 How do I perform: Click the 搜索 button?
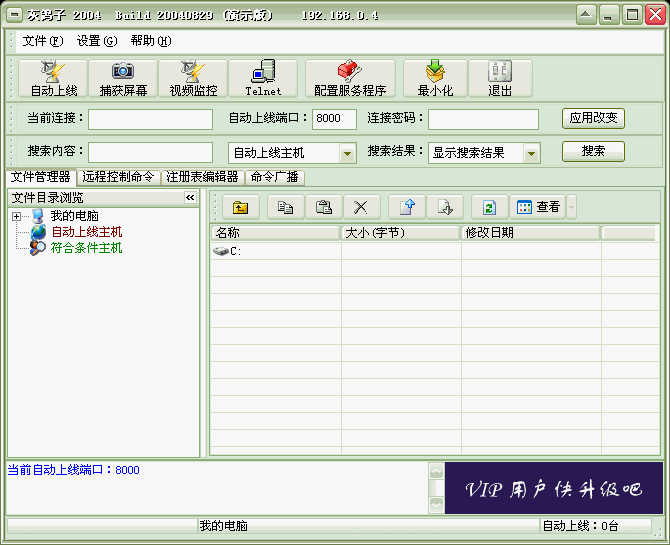point(593,151)
